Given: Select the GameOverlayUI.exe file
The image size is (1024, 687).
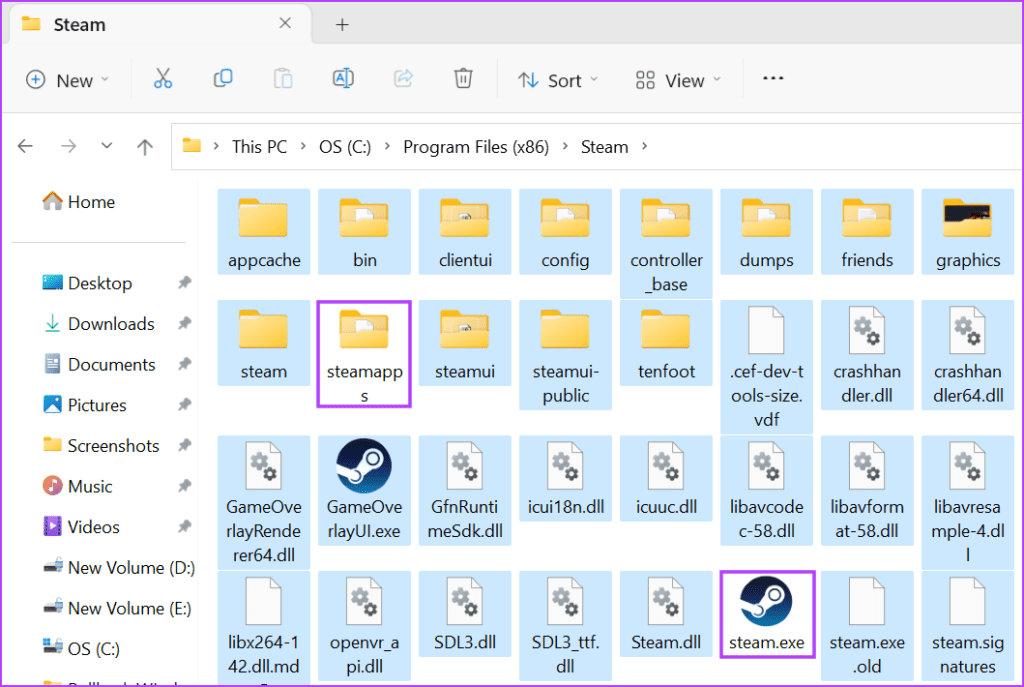Looking at the screenshot, I should 364,490.
